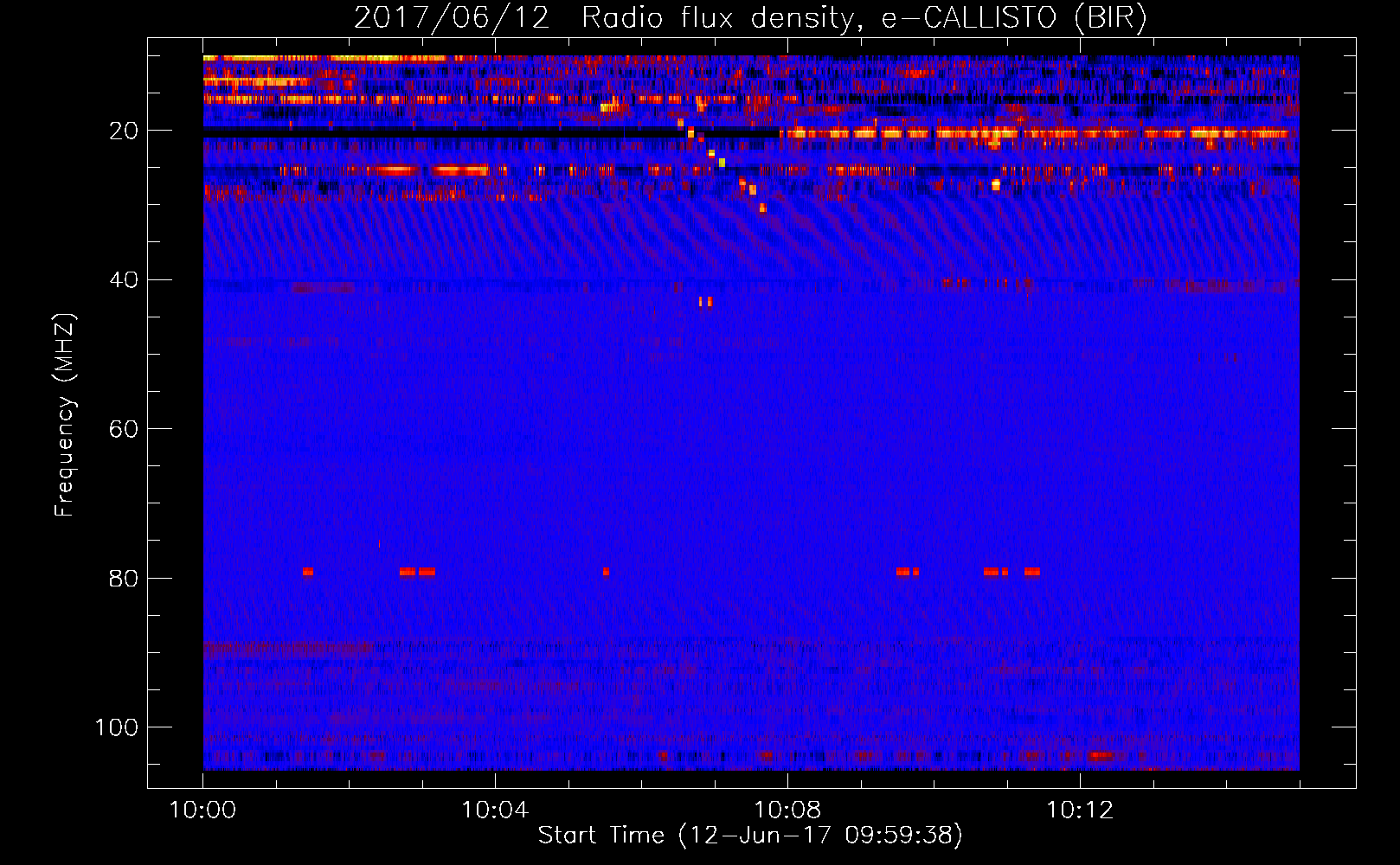Click the "10:08" time tick label
Image resolution: width=1400 pixels, height=865 pixels.
(x=787, y=811)
